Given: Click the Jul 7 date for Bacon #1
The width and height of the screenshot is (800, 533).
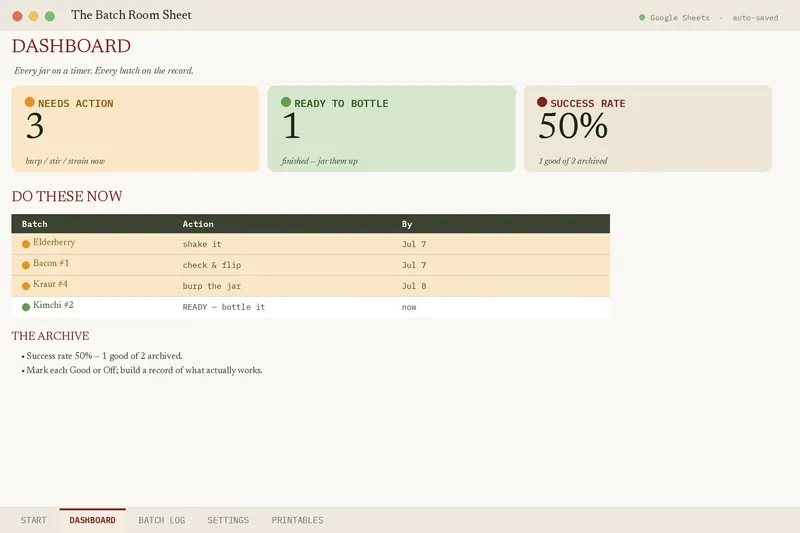Looking at the screenshot, I should click(414, 265).
